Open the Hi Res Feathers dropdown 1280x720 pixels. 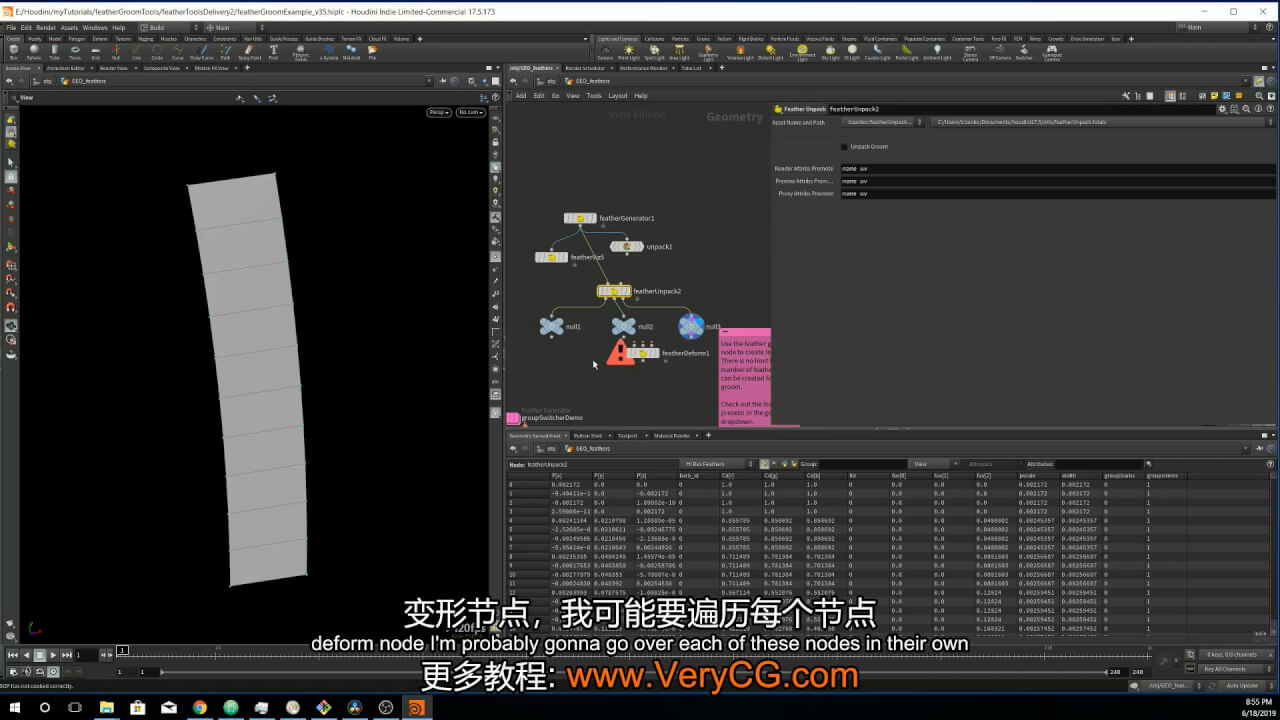tap(718, 464)
